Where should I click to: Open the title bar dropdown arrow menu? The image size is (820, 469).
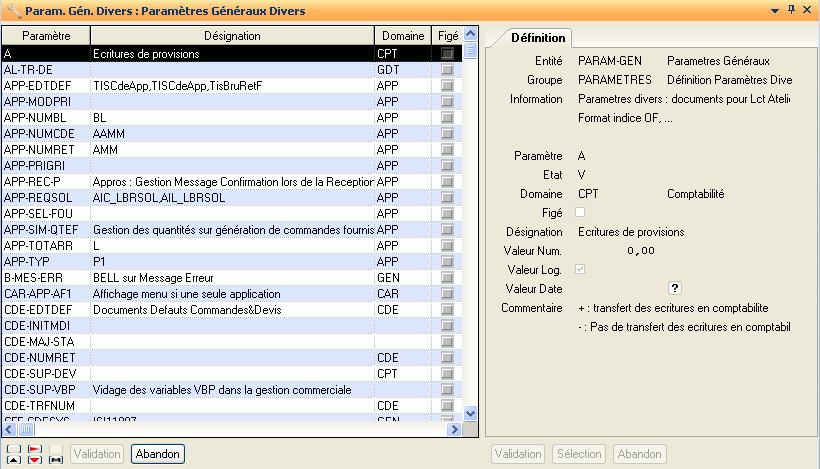[774, 10]
